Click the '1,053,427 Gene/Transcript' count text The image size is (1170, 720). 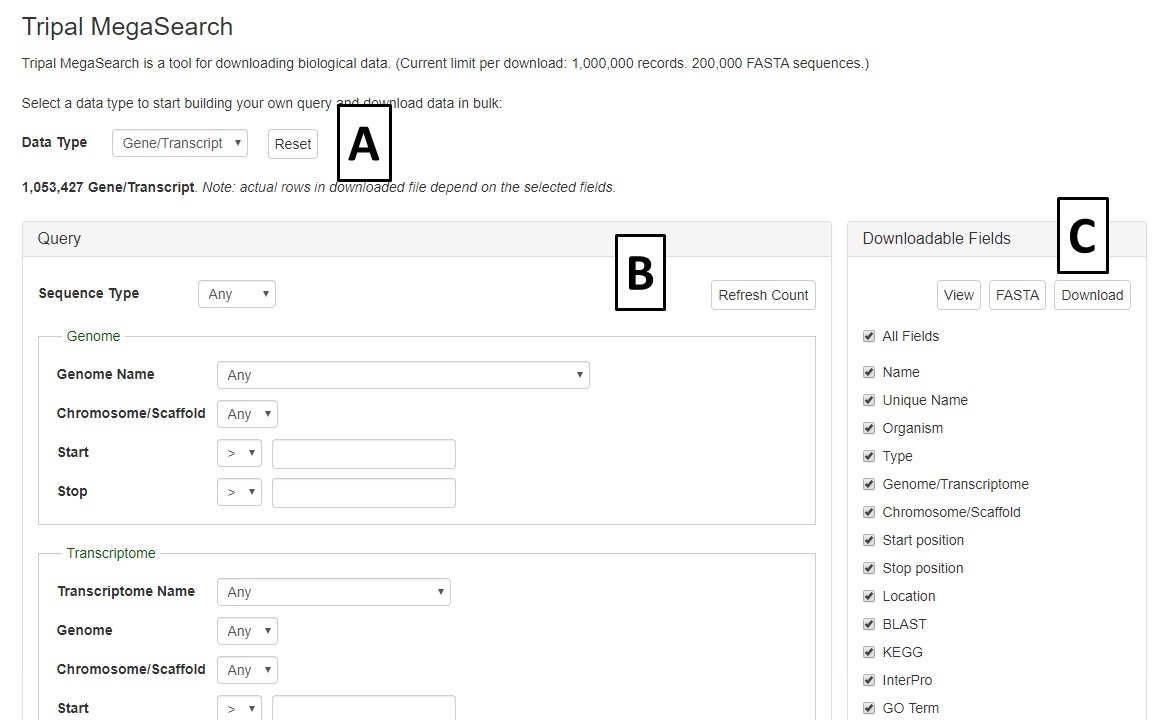(x=108, y=187)
